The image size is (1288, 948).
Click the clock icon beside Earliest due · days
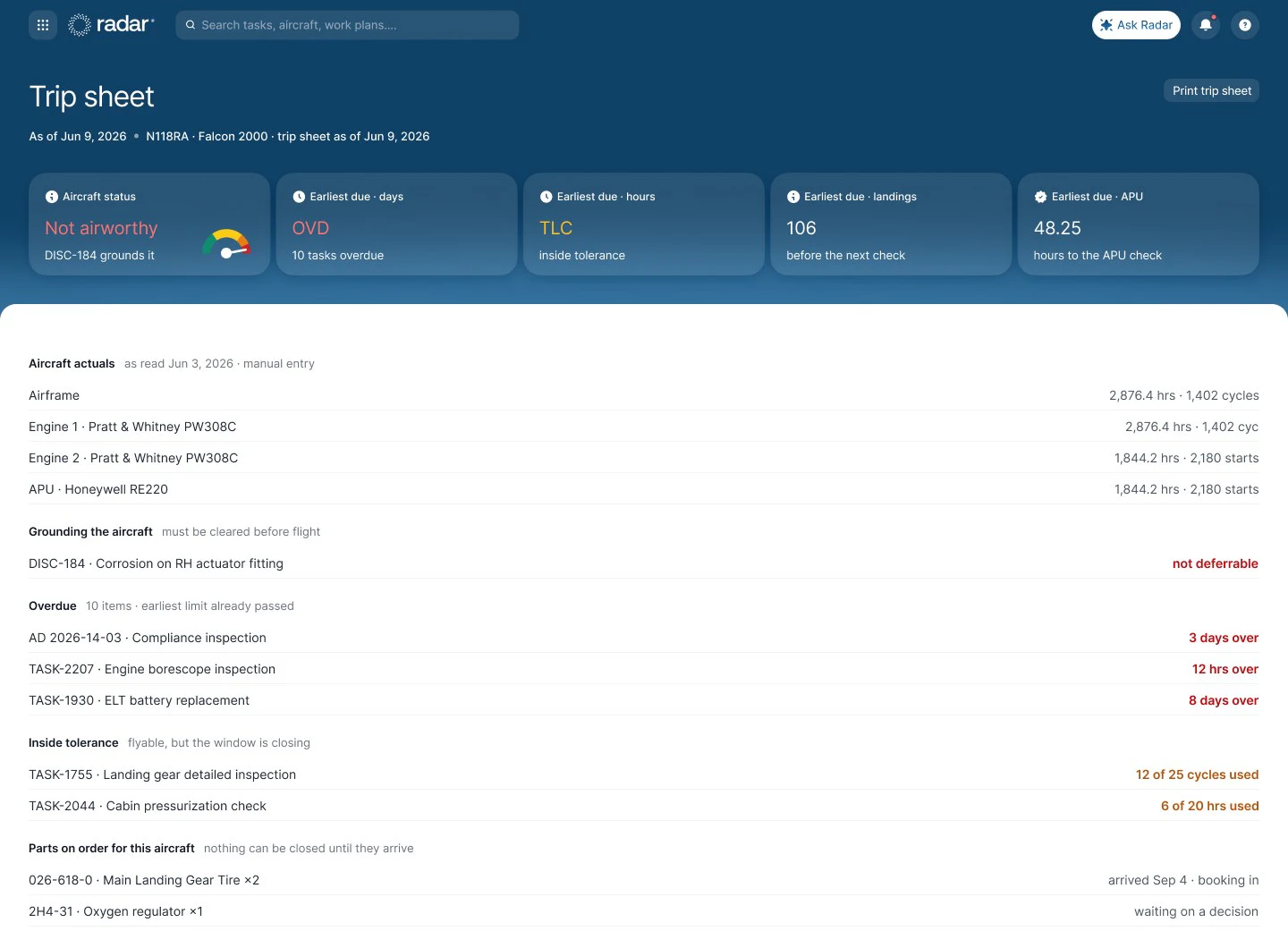[299, 197]
